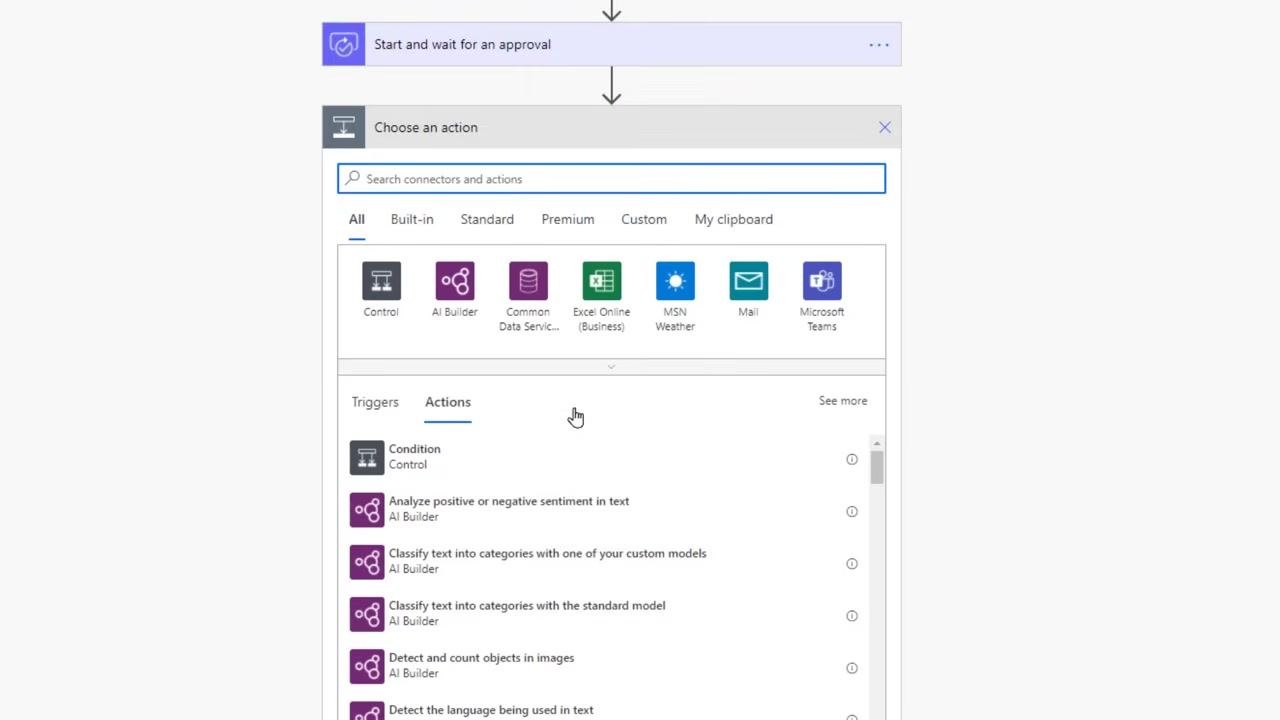Image resolution: width=1280 pixels, height=720 pixels.
Task: Pick the Excel Online (Business) connector
Action: coord(602,281)
